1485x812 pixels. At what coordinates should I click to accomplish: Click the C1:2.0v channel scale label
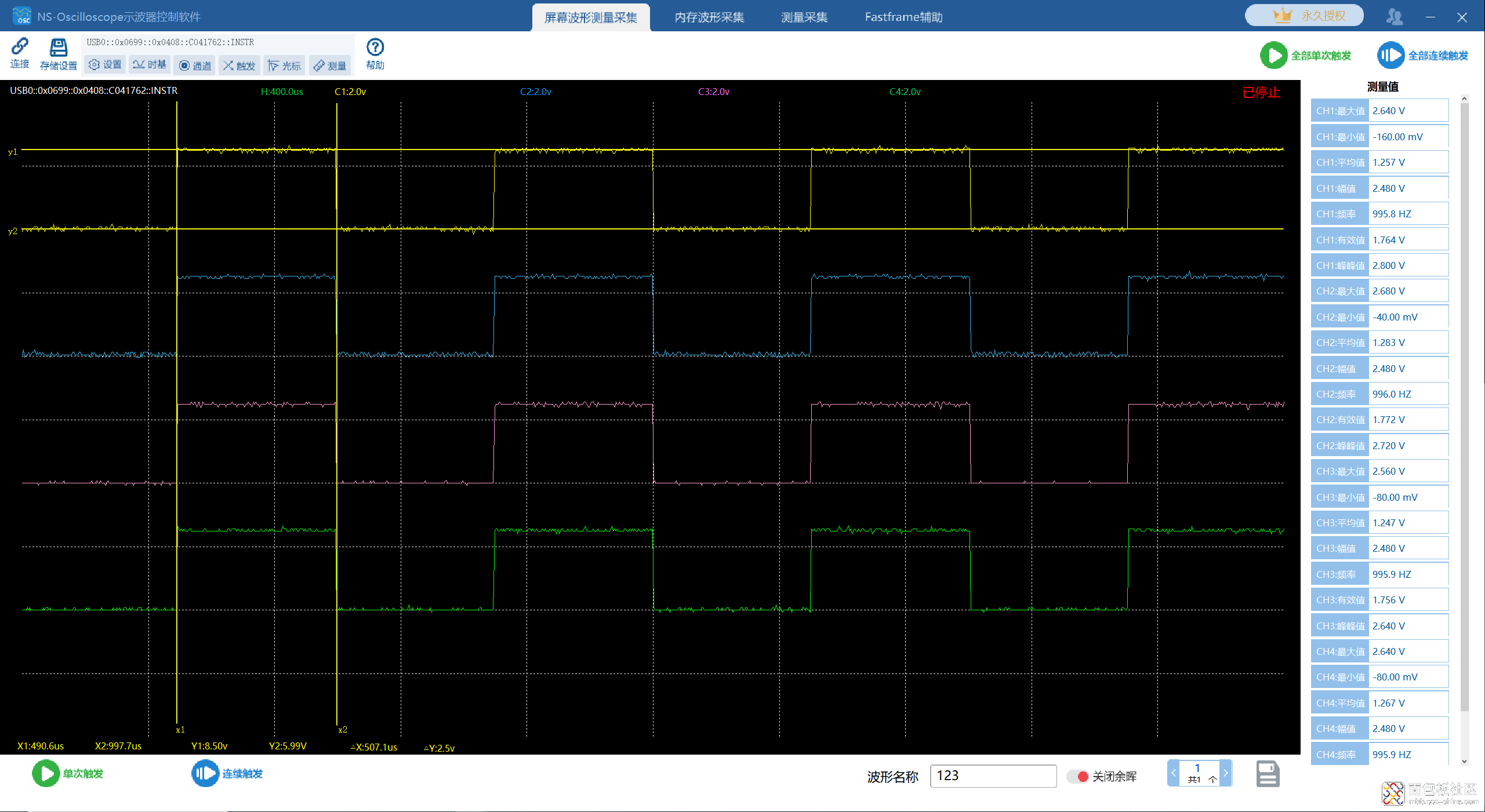350,92
